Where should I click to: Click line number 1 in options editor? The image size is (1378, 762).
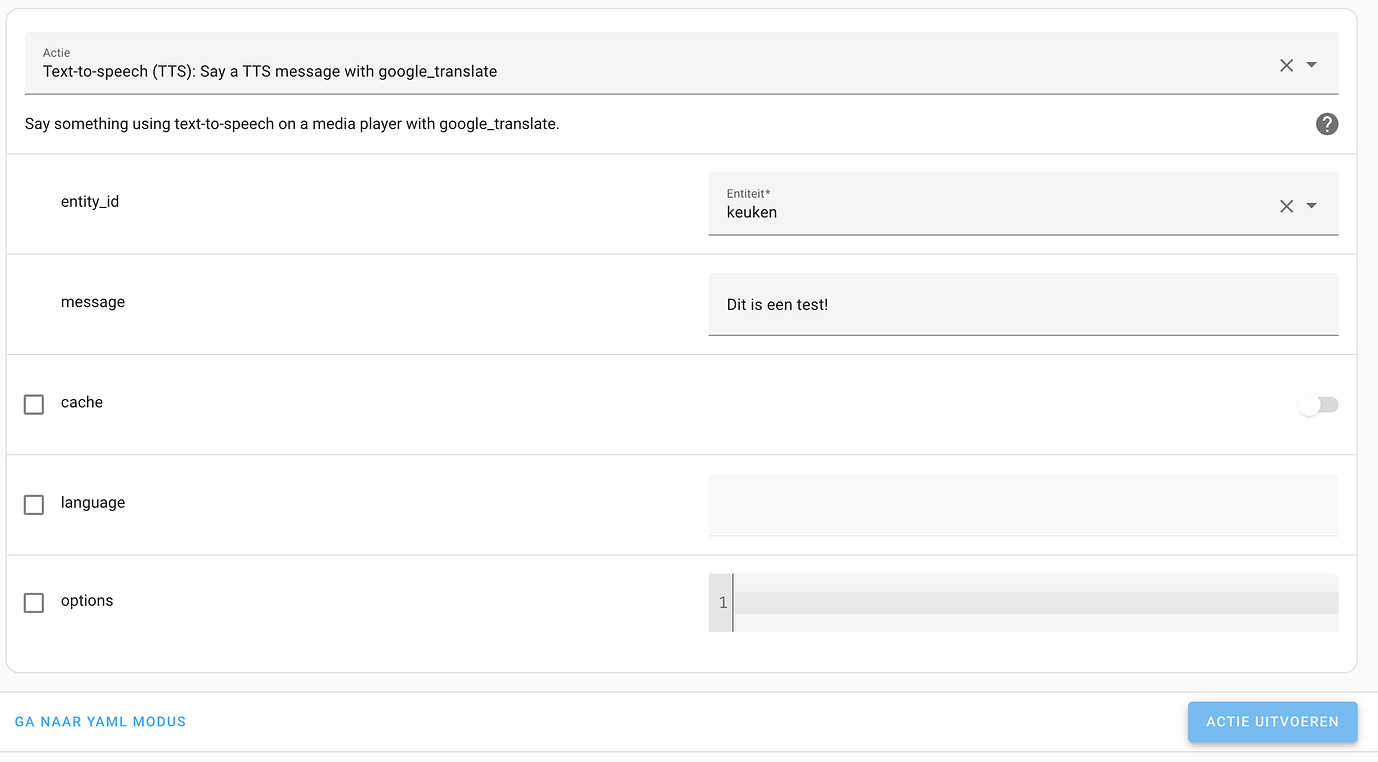coord(722,602)
